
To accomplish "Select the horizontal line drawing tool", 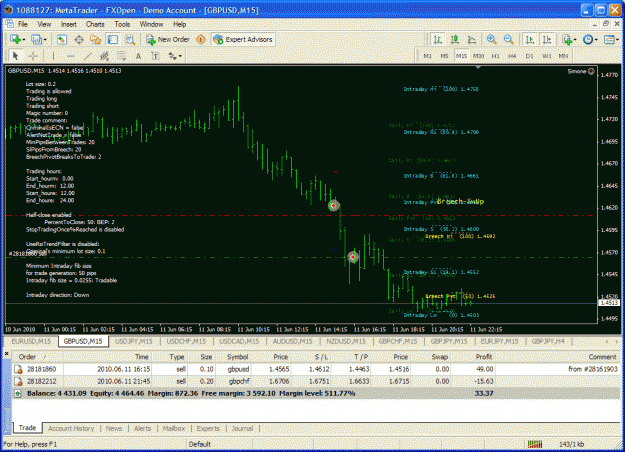I will [x=71, y=56].
